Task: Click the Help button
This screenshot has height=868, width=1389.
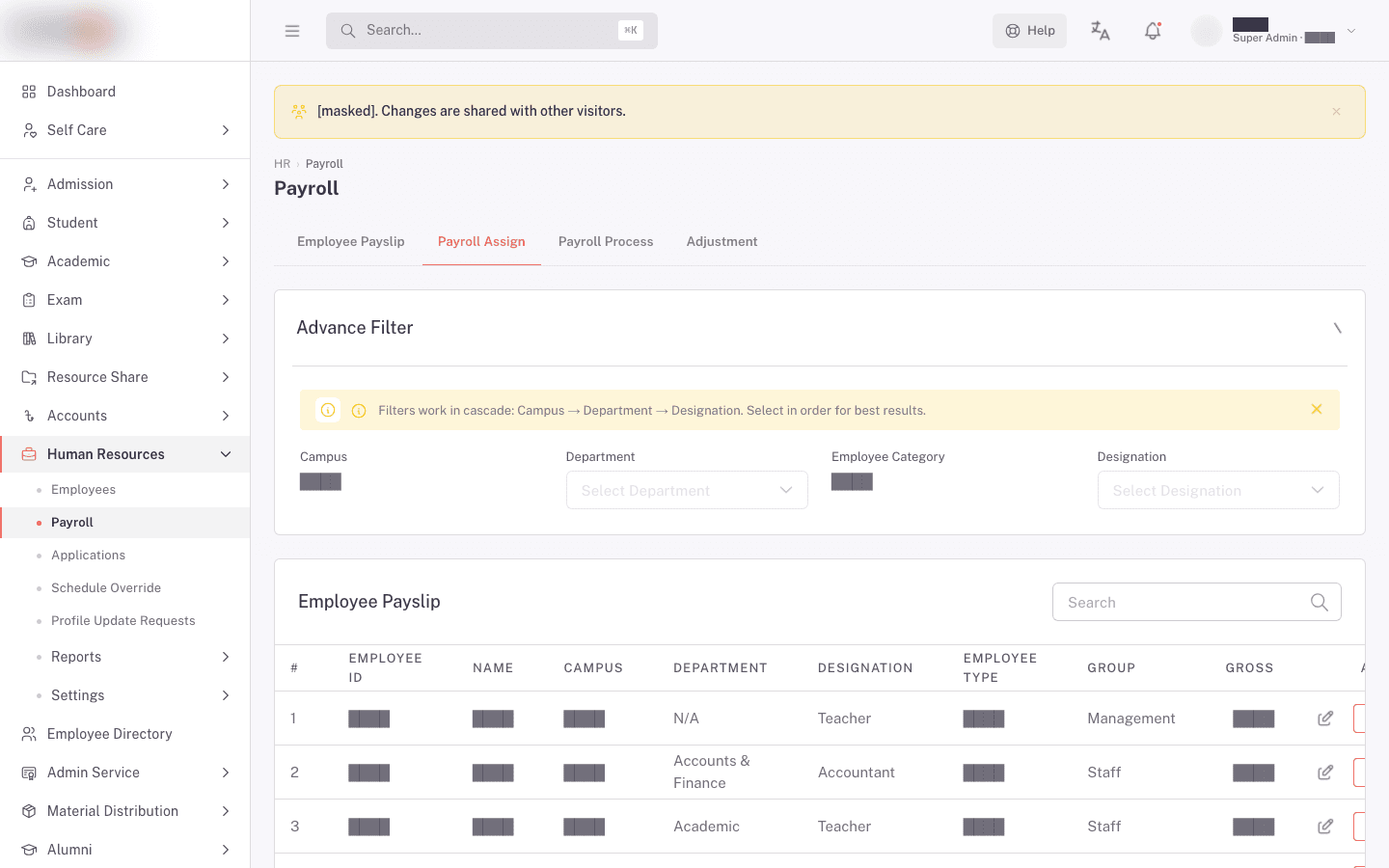Action: click(1030, 31)
